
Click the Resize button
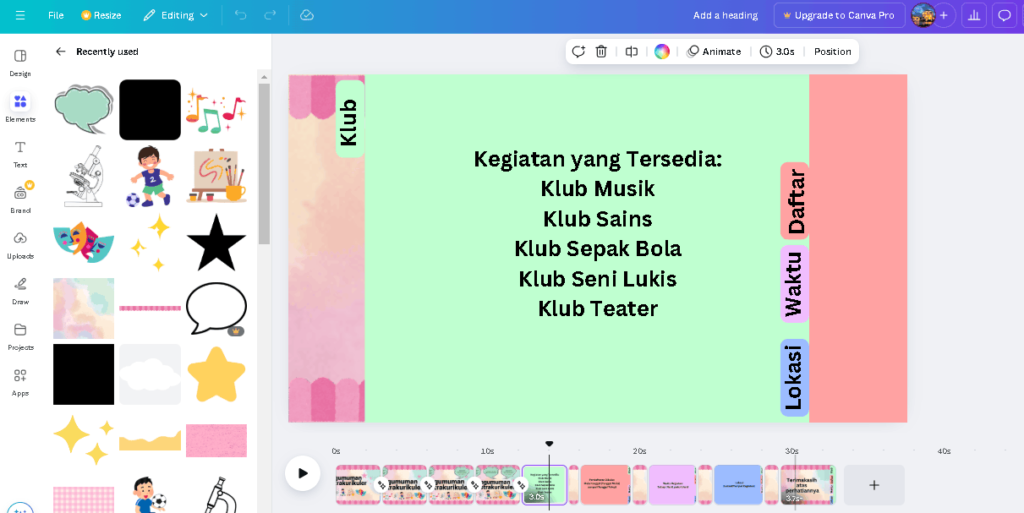(101, 15)
